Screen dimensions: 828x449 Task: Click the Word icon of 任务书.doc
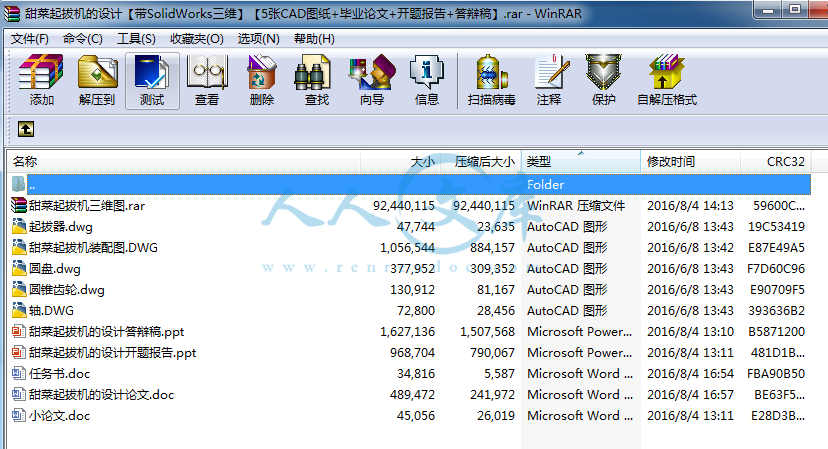pos(19,373)
